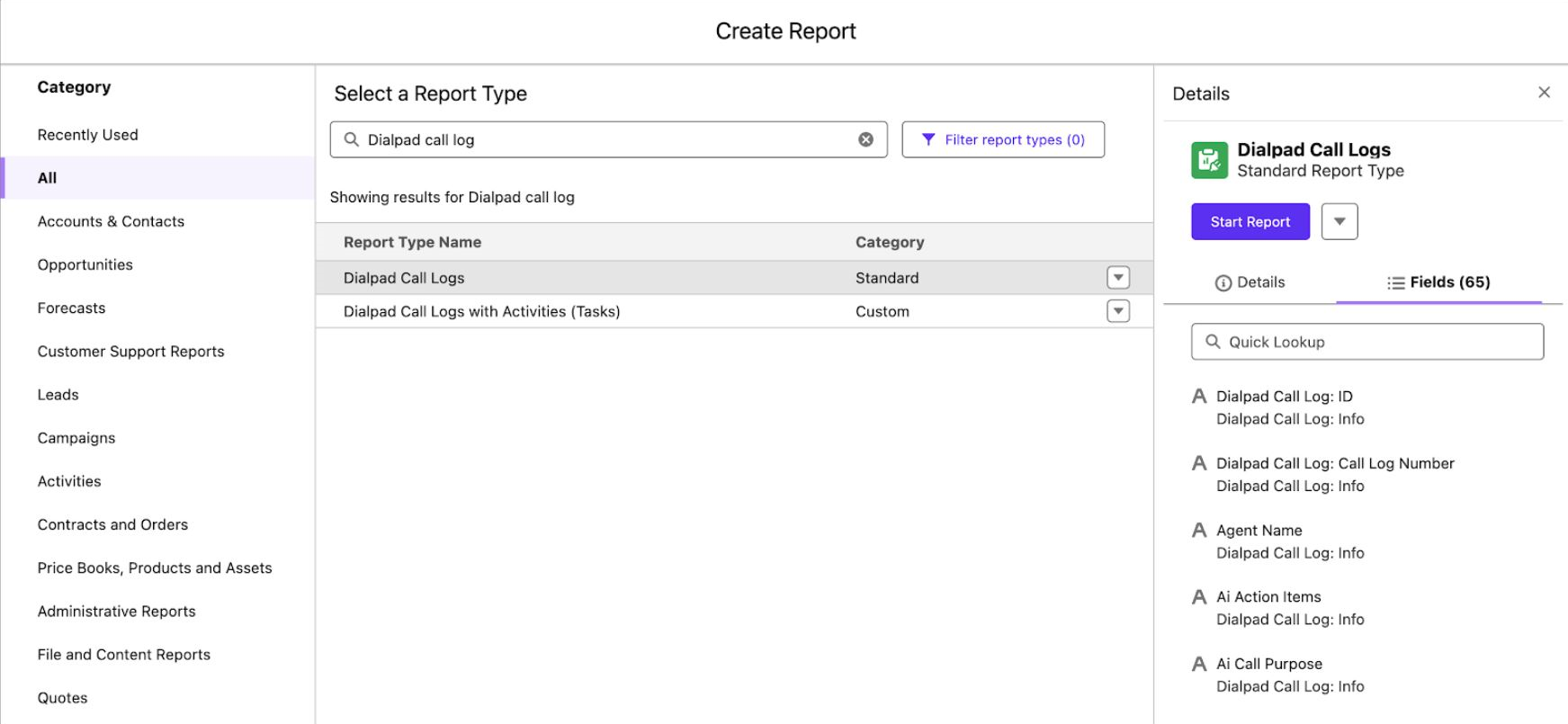Select the Recently Used category

88,135
